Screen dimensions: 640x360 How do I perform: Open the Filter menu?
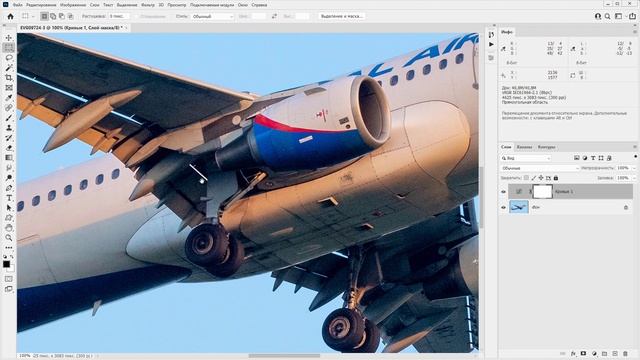tap(148, 5)
